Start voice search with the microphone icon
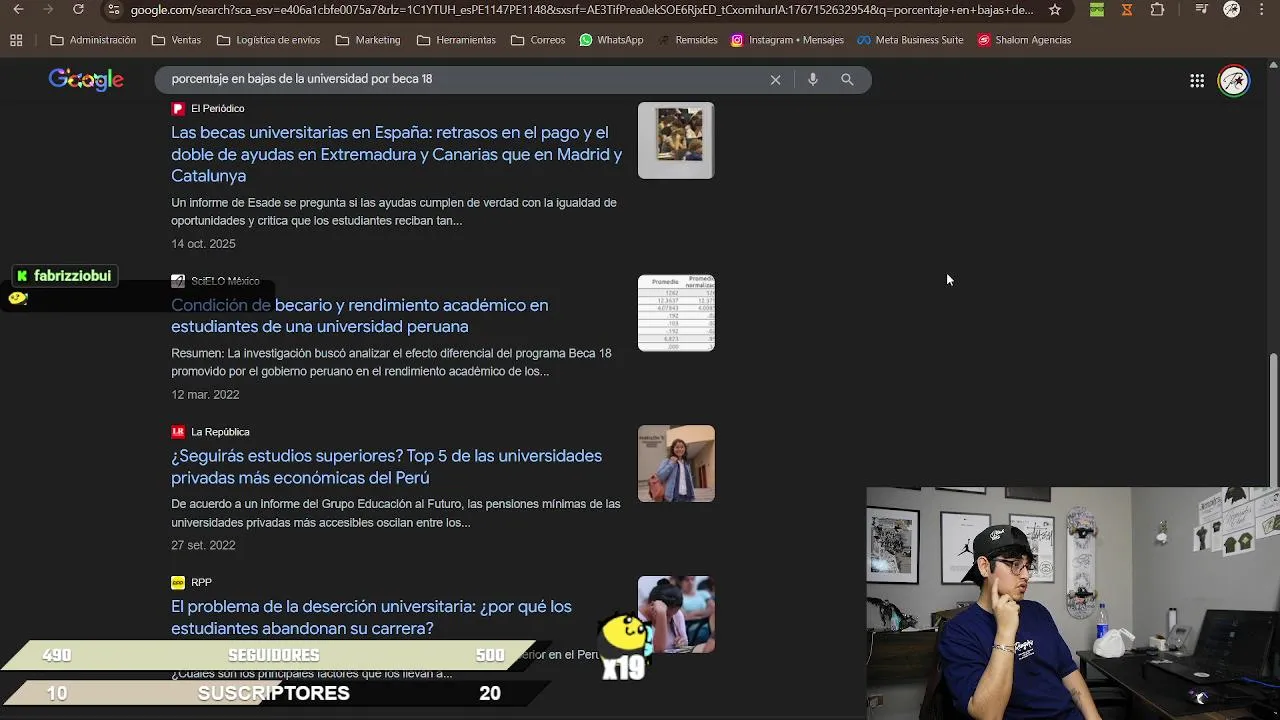The width and height of the screenshot is (1280, 720). click(x=813, y=79)
